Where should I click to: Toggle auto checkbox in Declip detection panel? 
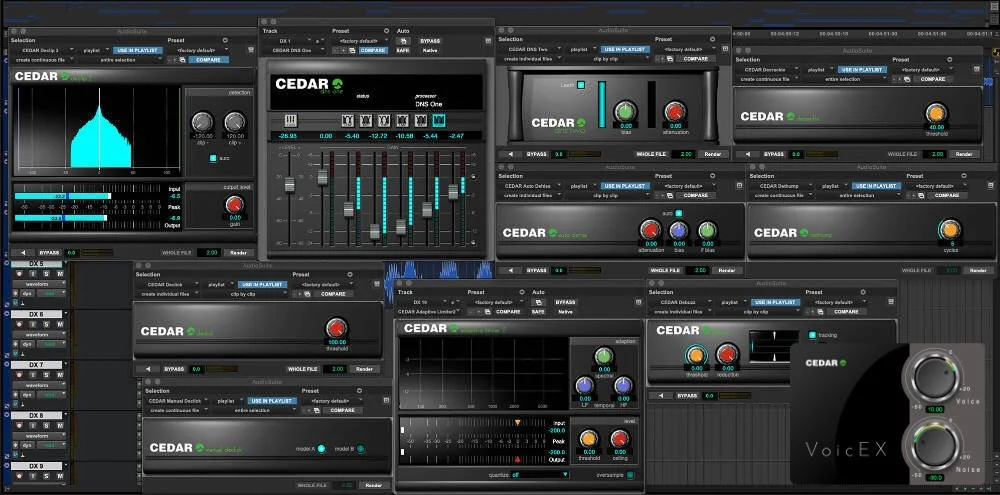213,158
